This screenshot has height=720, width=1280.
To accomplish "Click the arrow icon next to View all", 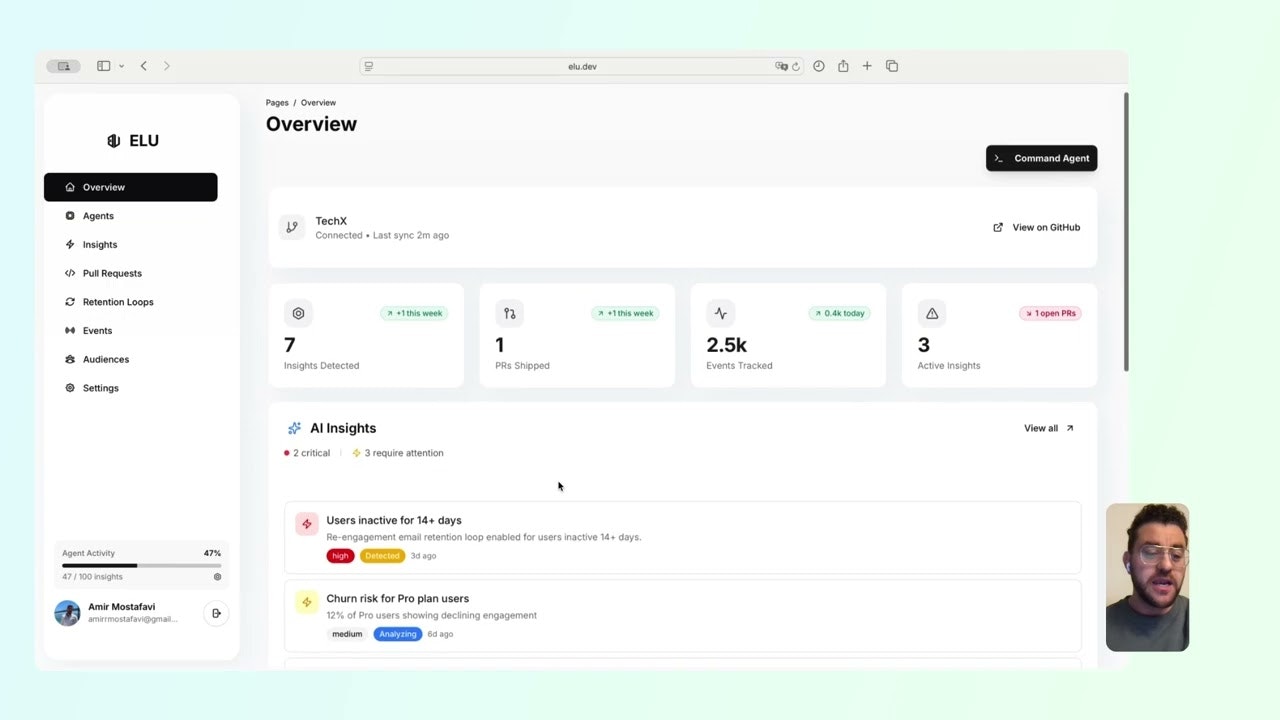I will pyautogui.click(x=1069, y=428).
